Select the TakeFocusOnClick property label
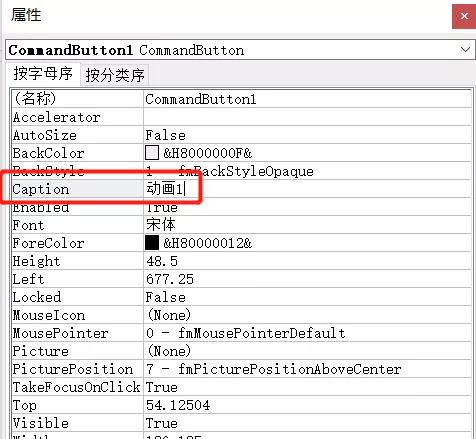The width and height of the screenshot is (476, 439). pos(77,387)
